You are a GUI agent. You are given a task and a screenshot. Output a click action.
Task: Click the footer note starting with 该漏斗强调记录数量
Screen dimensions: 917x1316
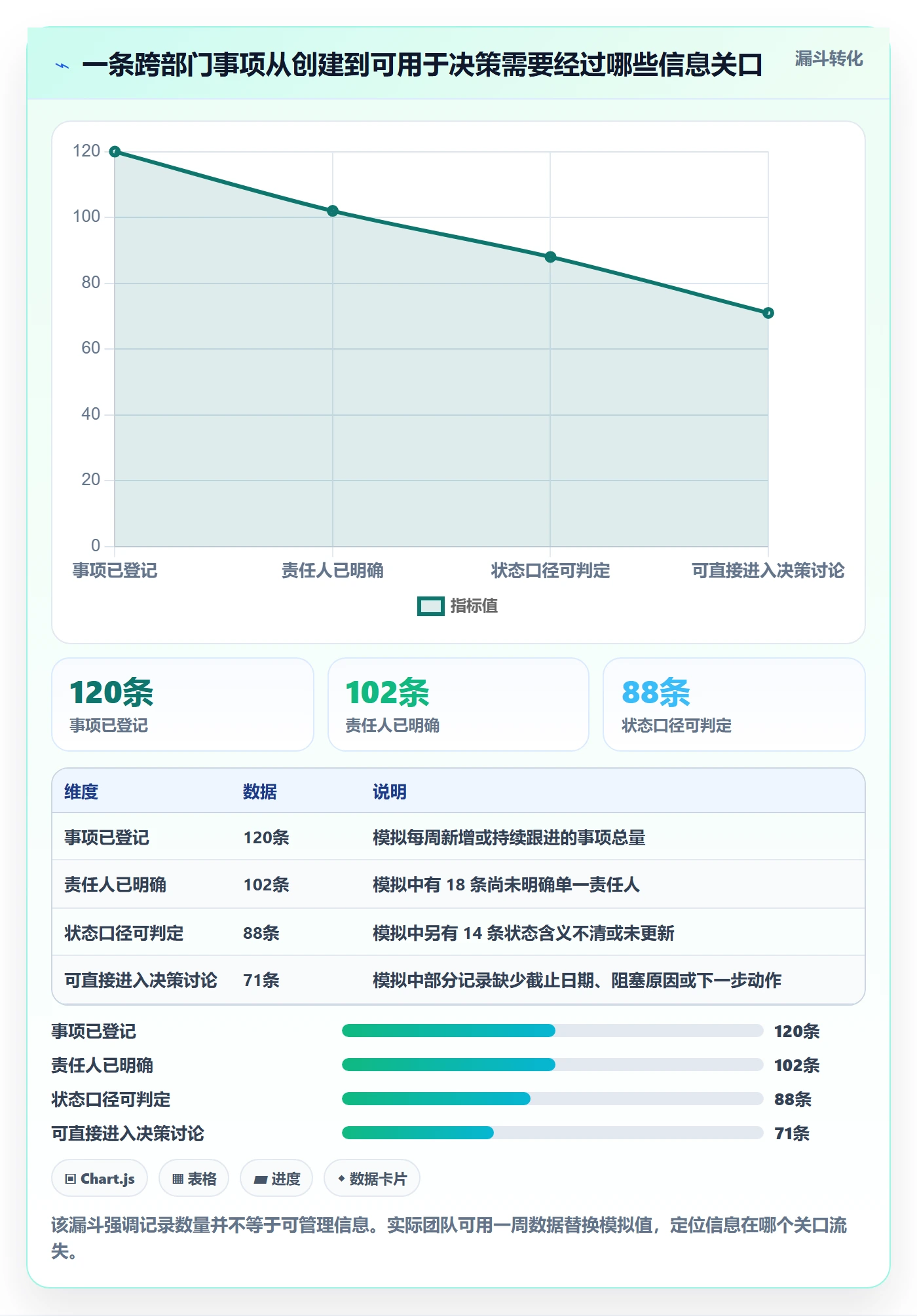click(x=449, y=1238)
